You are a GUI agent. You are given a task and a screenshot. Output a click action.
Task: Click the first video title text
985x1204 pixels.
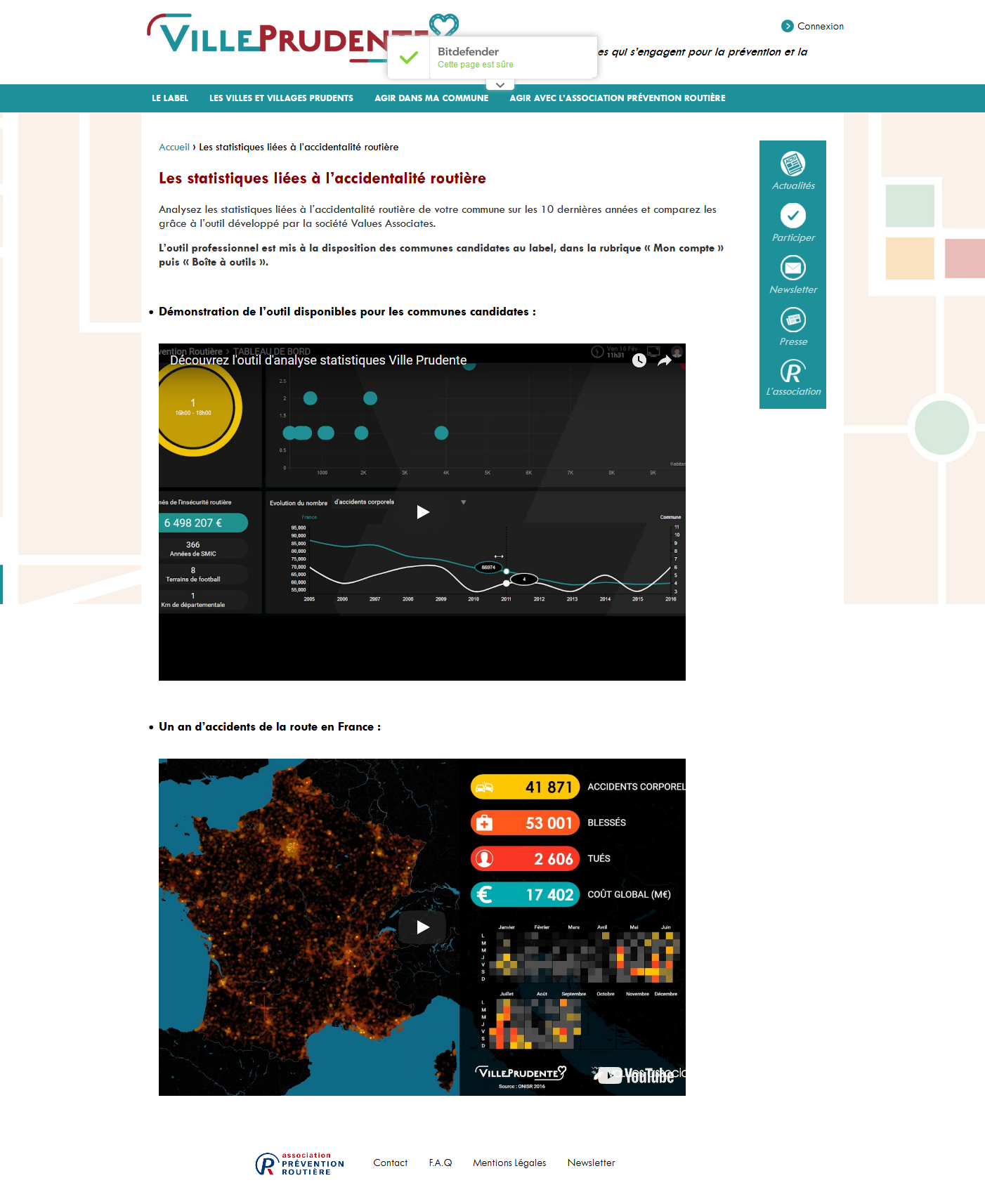pos(318,360)
